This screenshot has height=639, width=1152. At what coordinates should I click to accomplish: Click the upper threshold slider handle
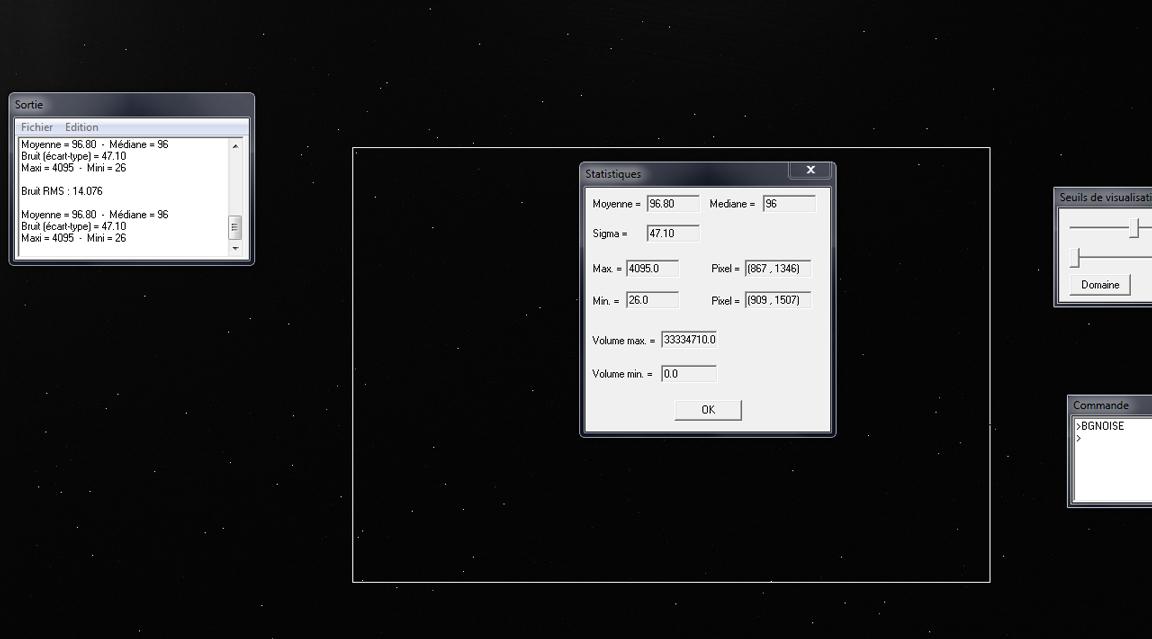click(x=1134, y=228)
